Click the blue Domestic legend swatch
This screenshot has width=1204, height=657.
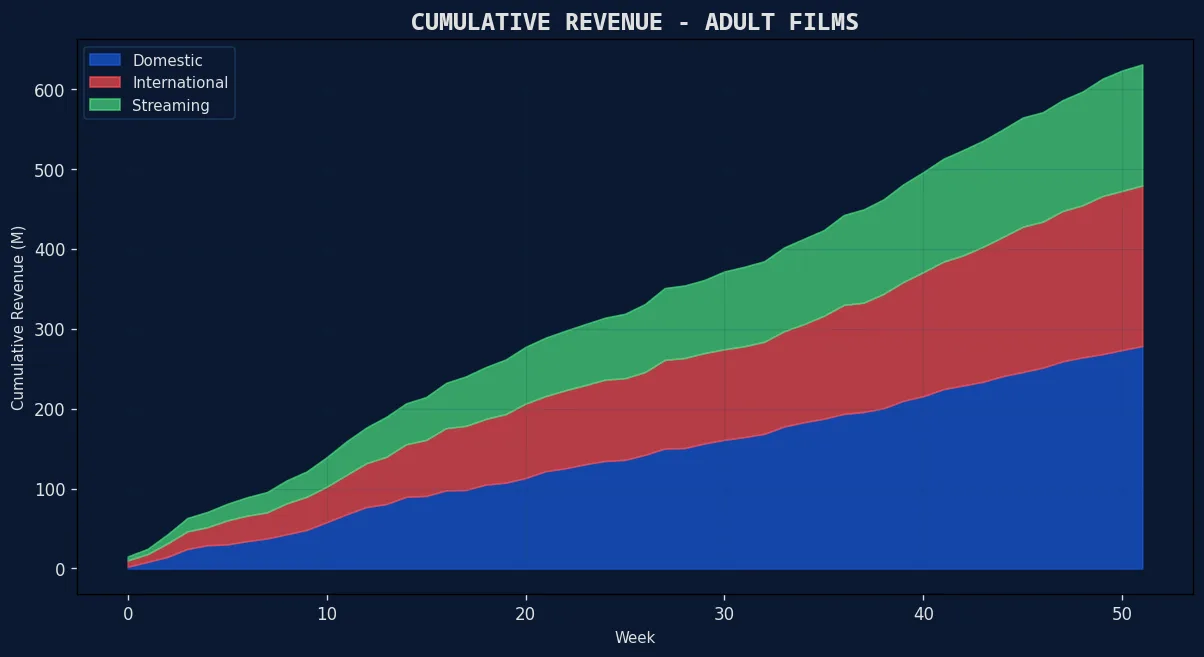(x=104, y=61)
